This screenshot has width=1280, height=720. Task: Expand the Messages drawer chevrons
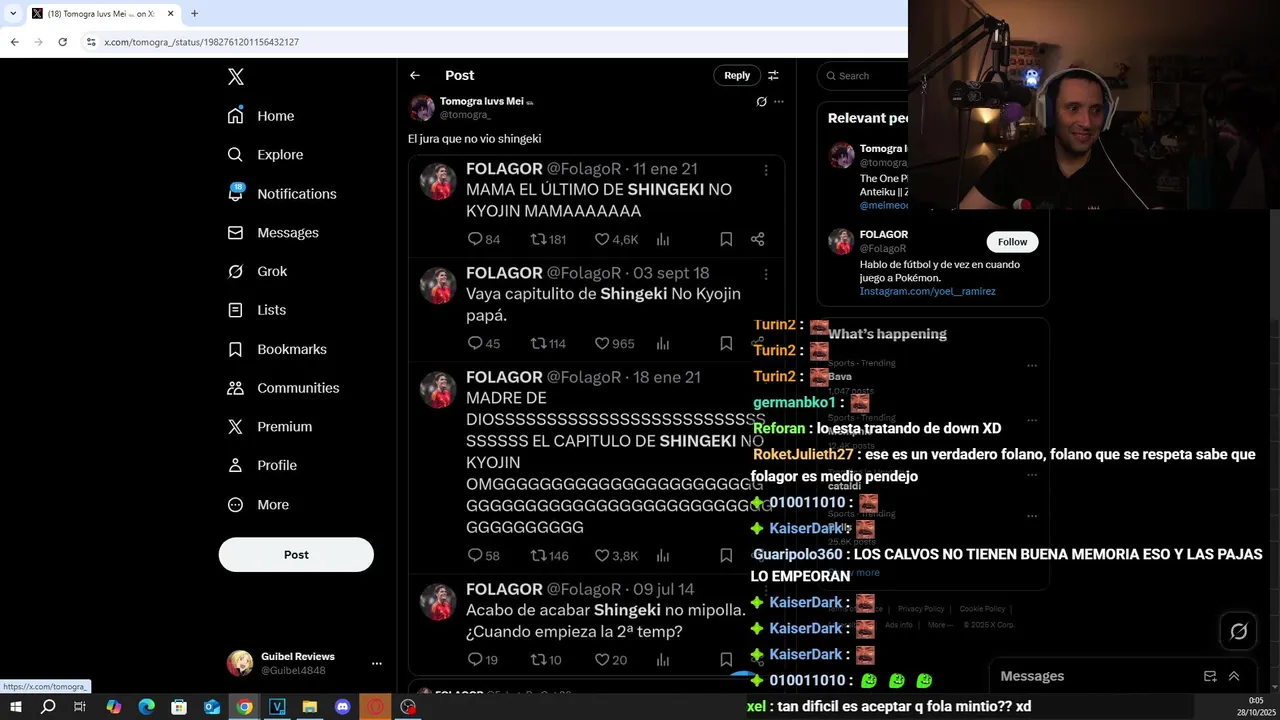click(1234, 676)
